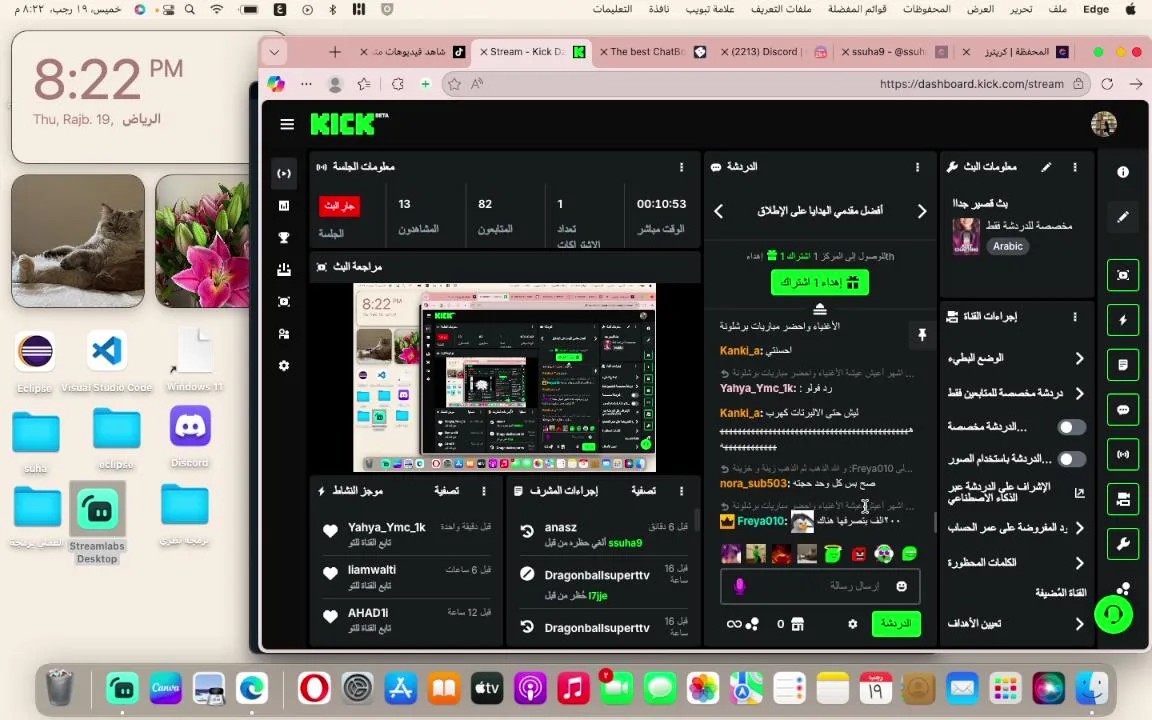Click the info icon in right toolbar
1152x720 pixels.
pos(1123,172)
